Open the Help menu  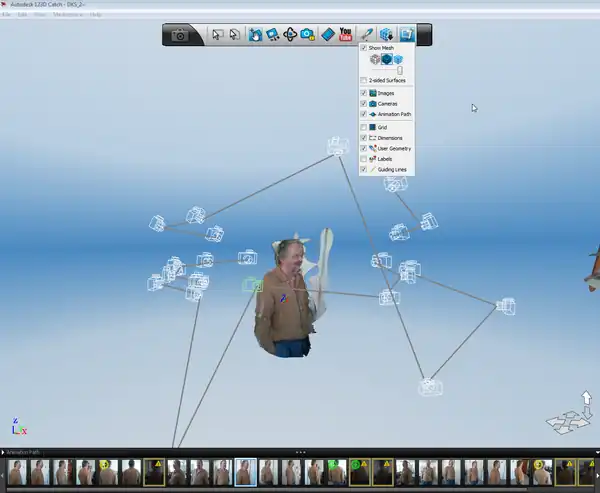[x=93, y=15]
